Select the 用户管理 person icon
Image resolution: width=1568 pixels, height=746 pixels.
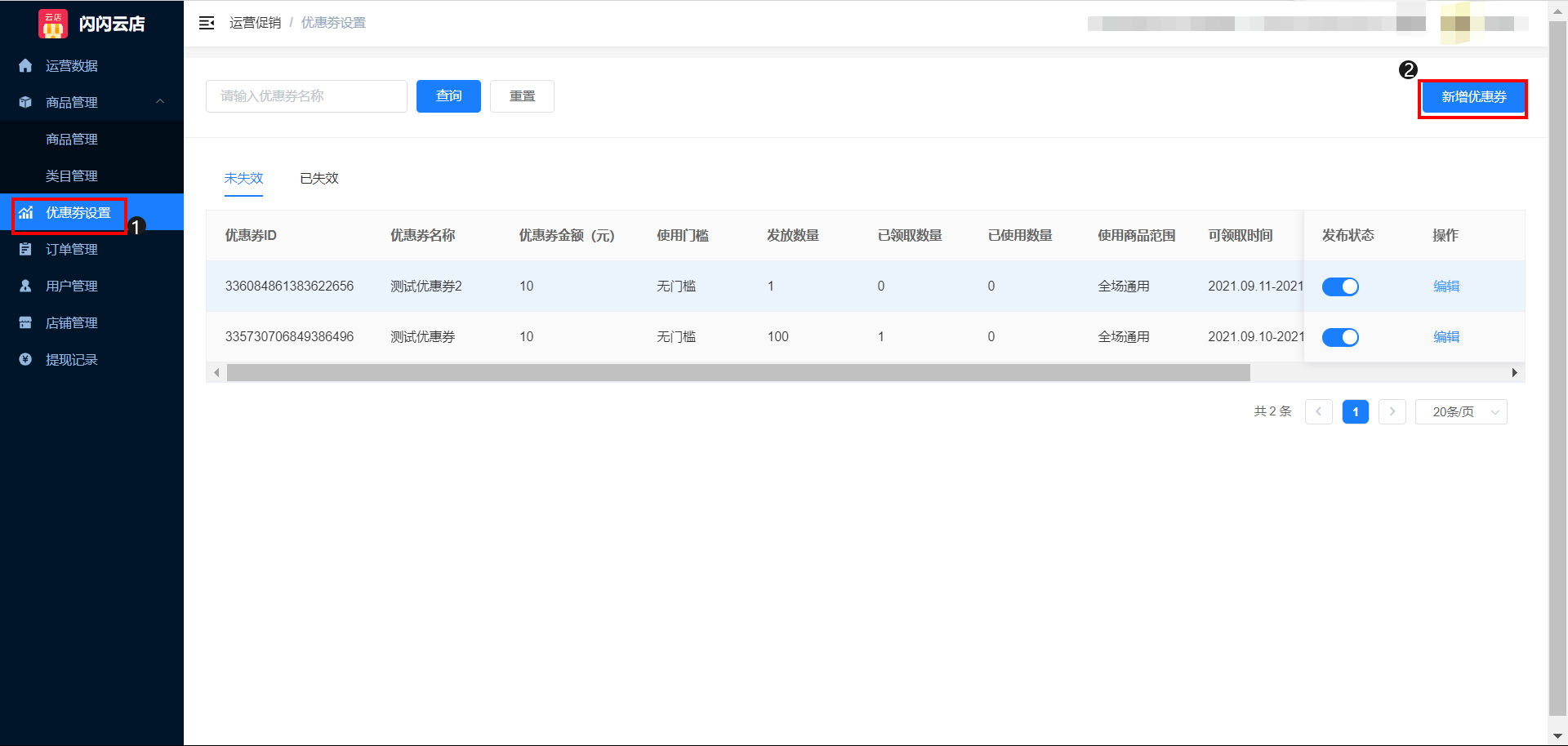click(24, 286)
